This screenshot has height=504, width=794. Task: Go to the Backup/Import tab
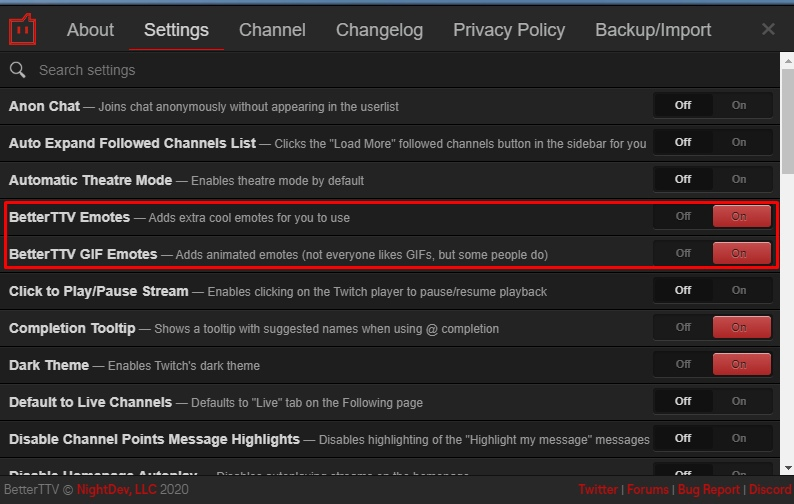[x=653, y=30]
